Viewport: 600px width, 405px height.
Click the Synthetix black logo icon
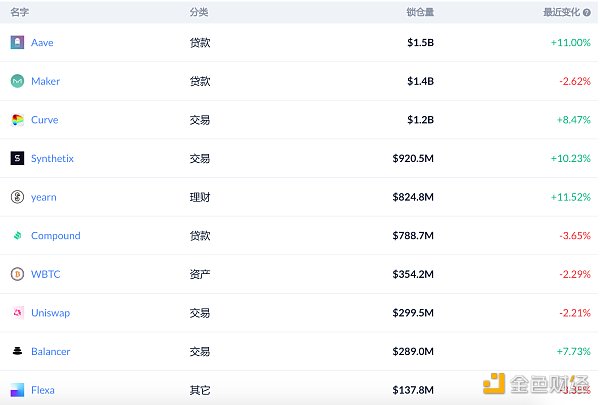tap(17, 158)
